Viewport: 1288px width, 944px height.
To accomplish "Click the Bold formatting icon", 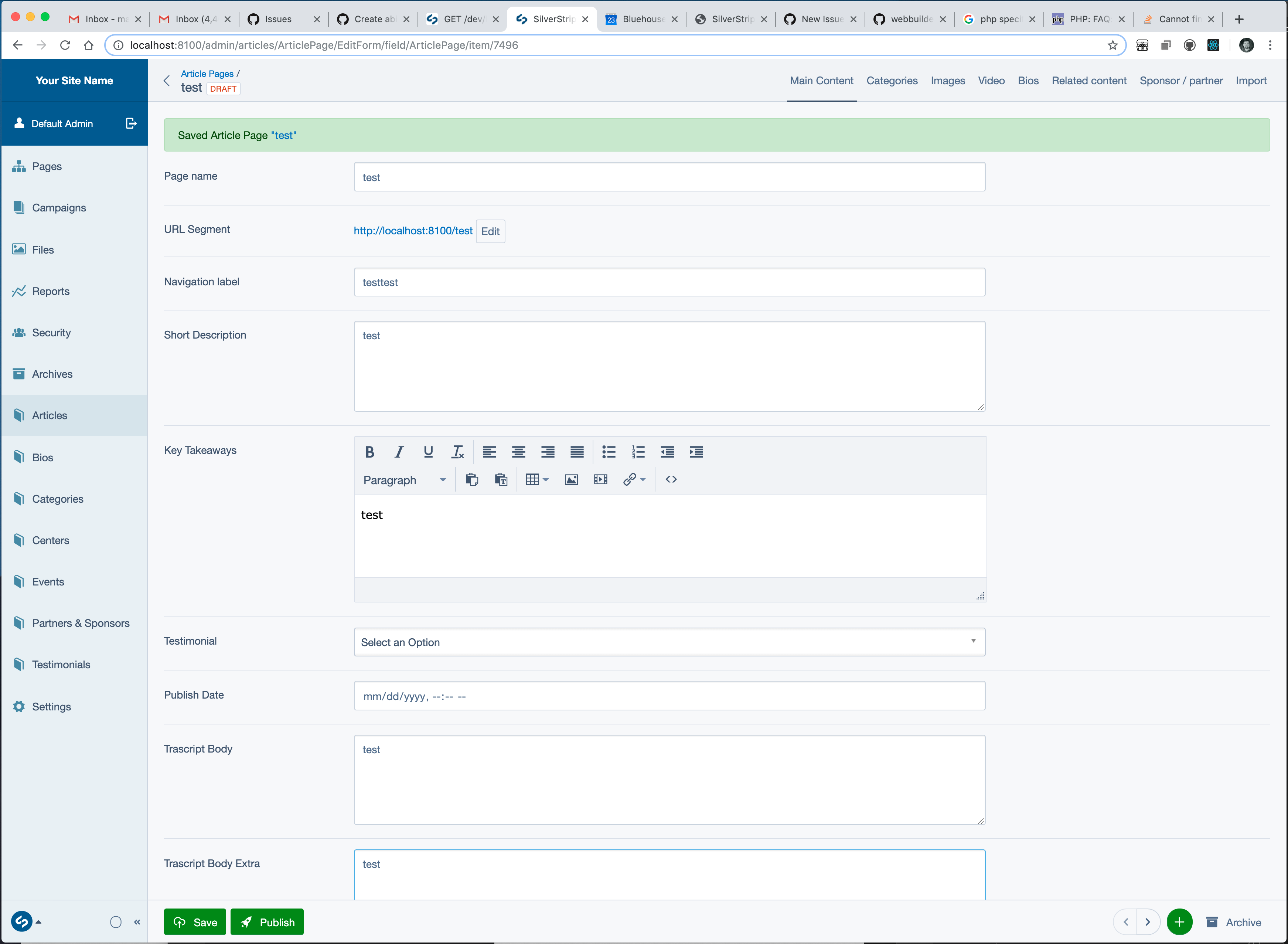I will click(369, 452).
